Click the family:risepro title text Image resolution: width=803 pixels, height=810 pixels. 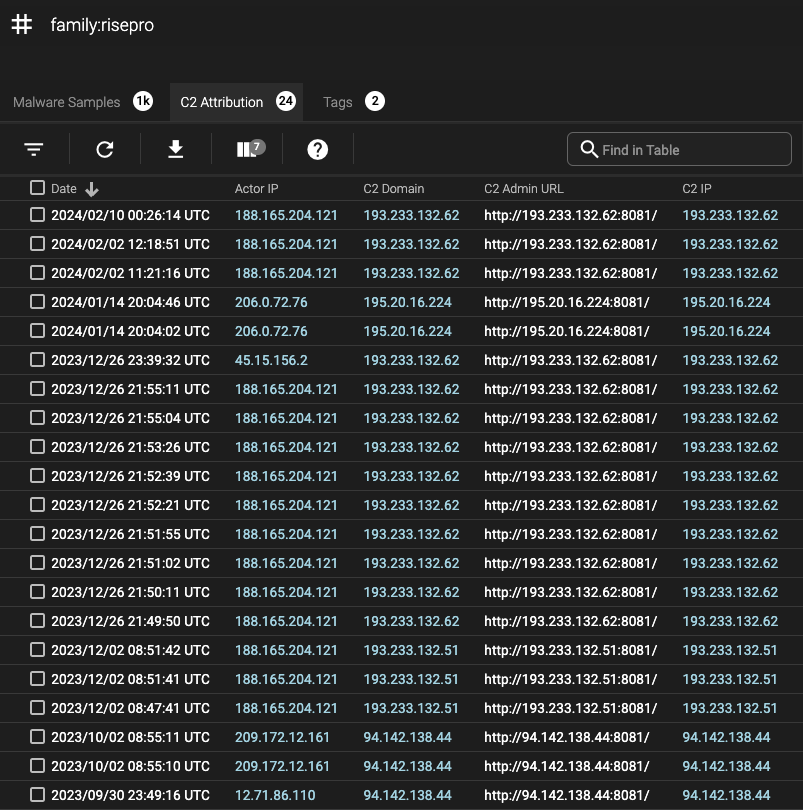[x=102, y=25]
